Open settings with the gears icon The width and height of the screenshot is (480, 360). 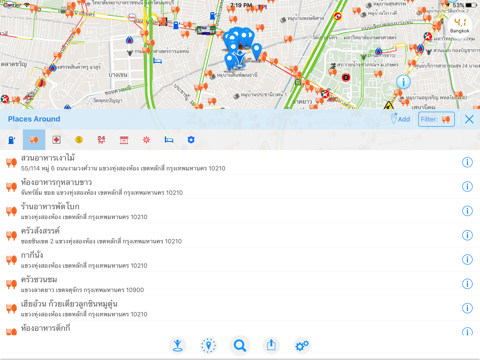pos(302,345)
